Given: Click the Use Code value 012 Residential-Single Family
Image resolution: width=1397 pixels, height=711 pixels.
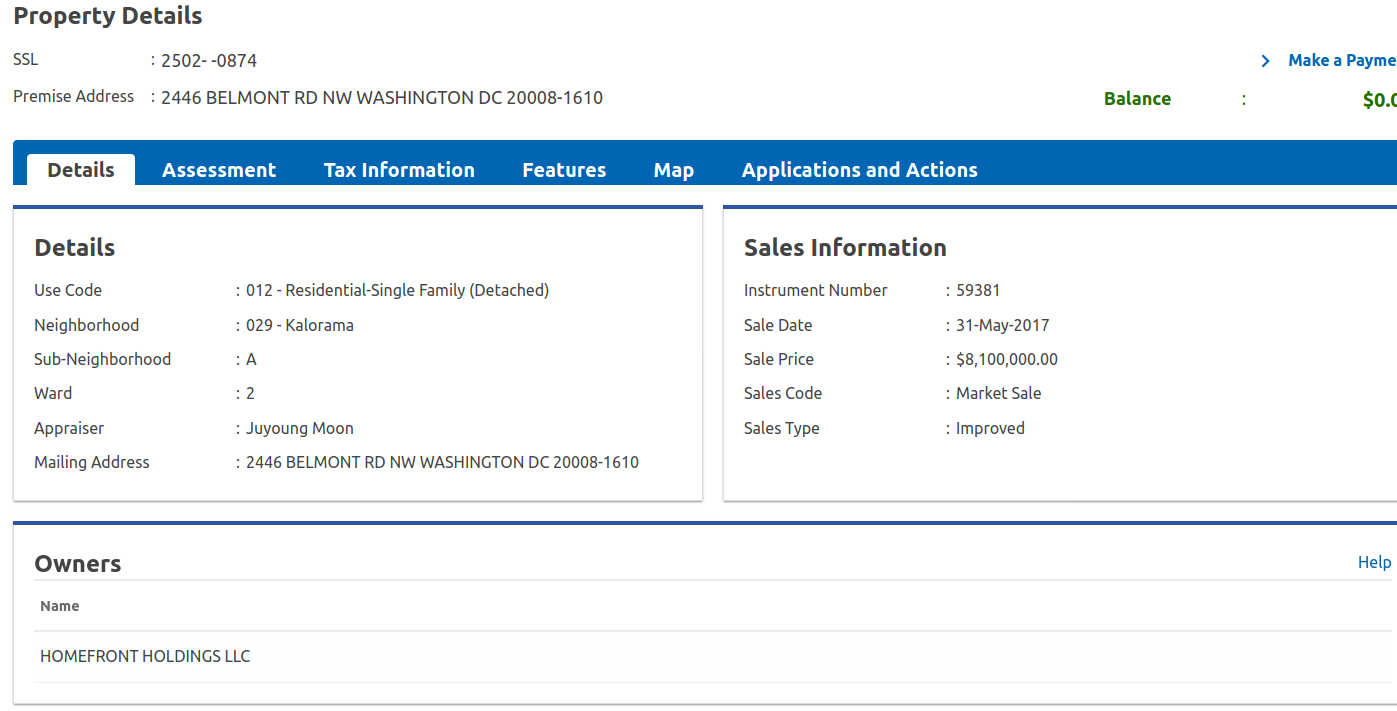Looking at the screenshot, I should (398, 291).
